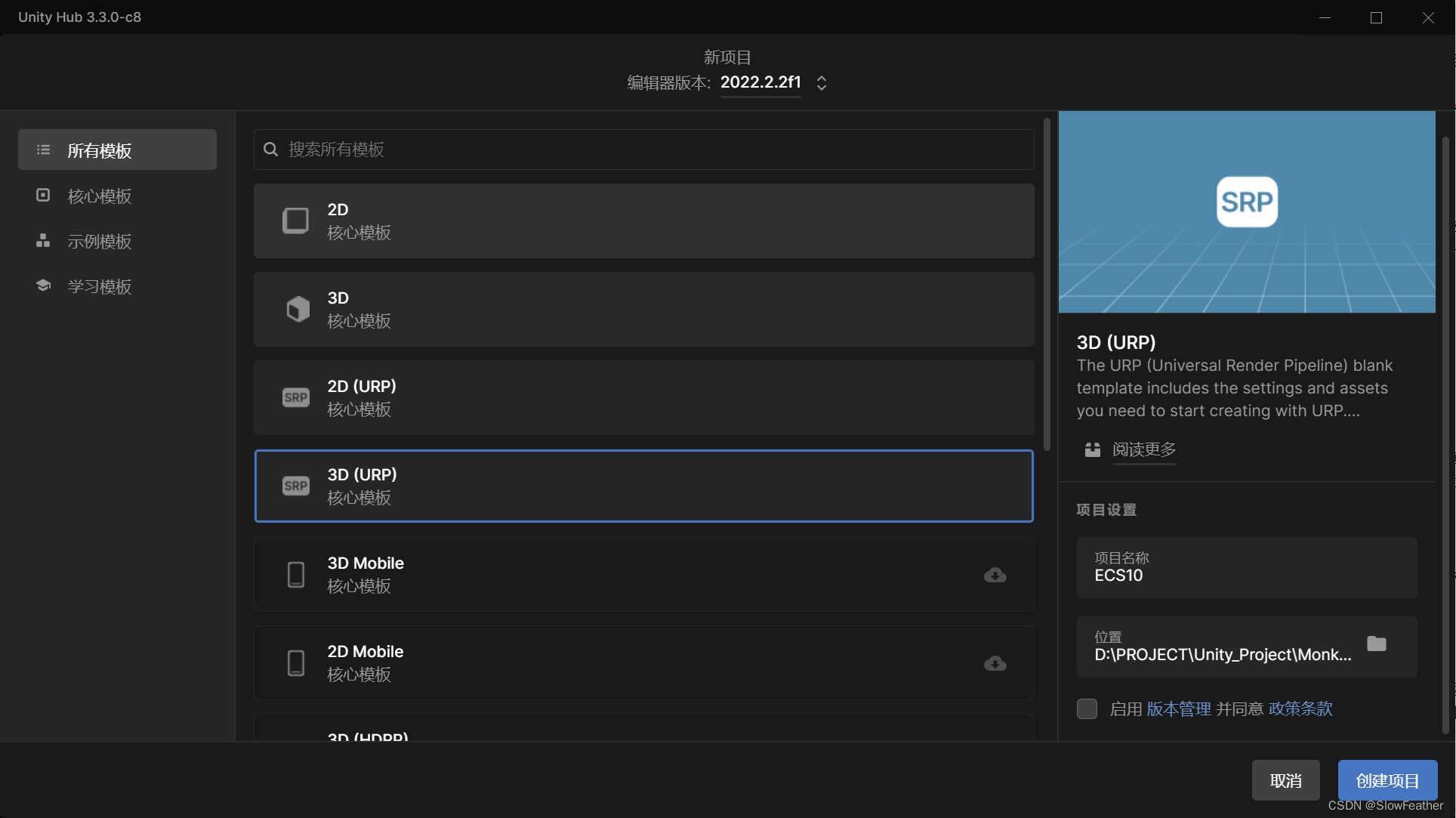Viewport: 1456px width, 818px height.
Task: Click the 2D template square icon
Action: click(x=295, y=221)
